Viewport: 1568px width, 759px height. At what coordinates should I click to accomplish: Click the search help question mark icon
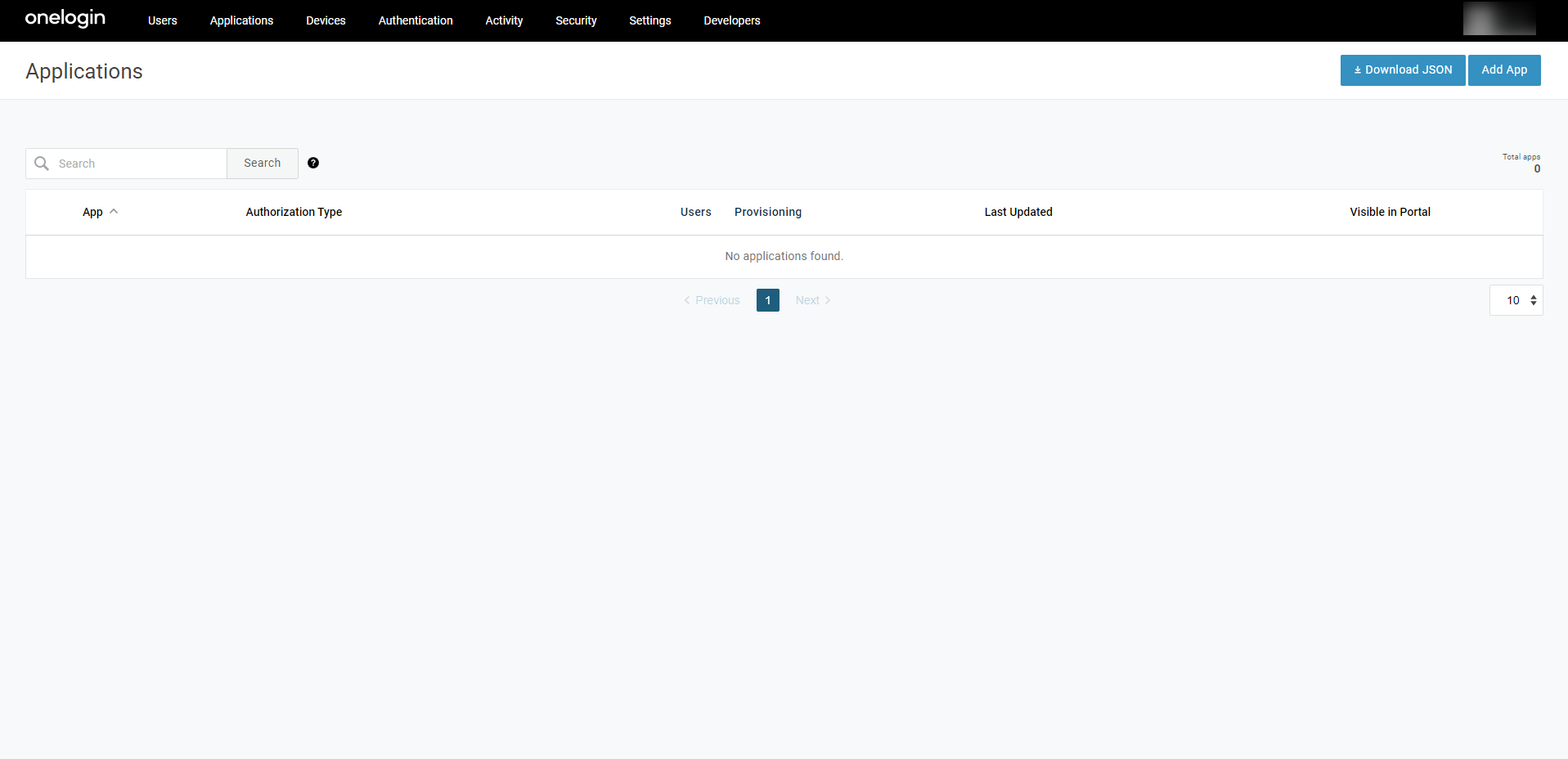[313, 163]
